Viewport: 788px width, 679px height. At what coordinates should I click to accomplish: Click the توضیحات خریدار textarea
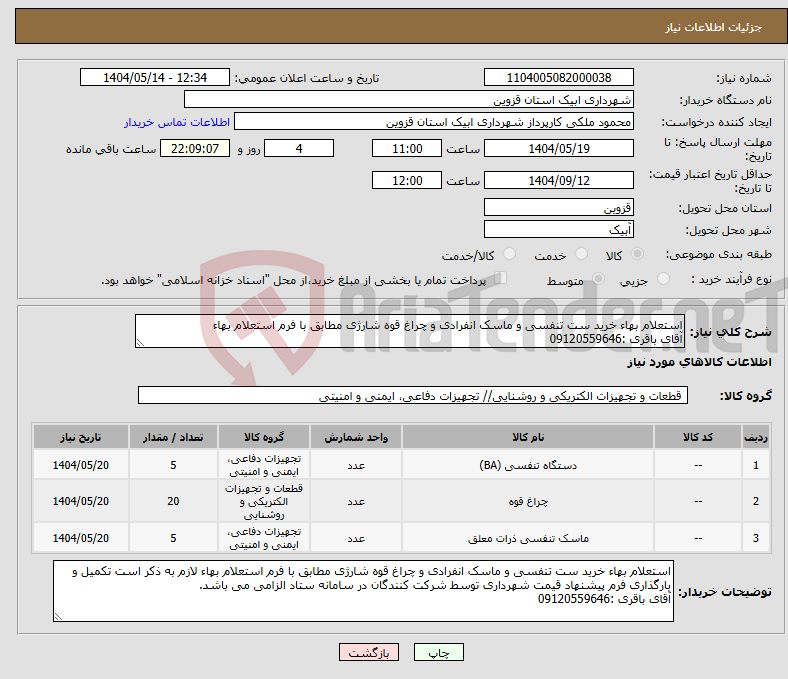(363, 591)
